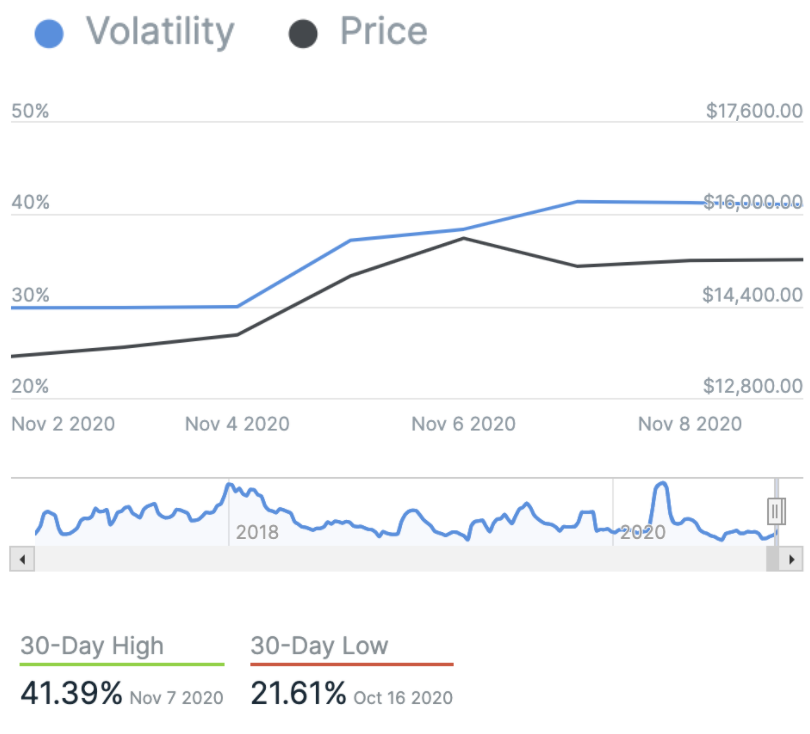Click the 21.61% low value

[x=298, y=692]
